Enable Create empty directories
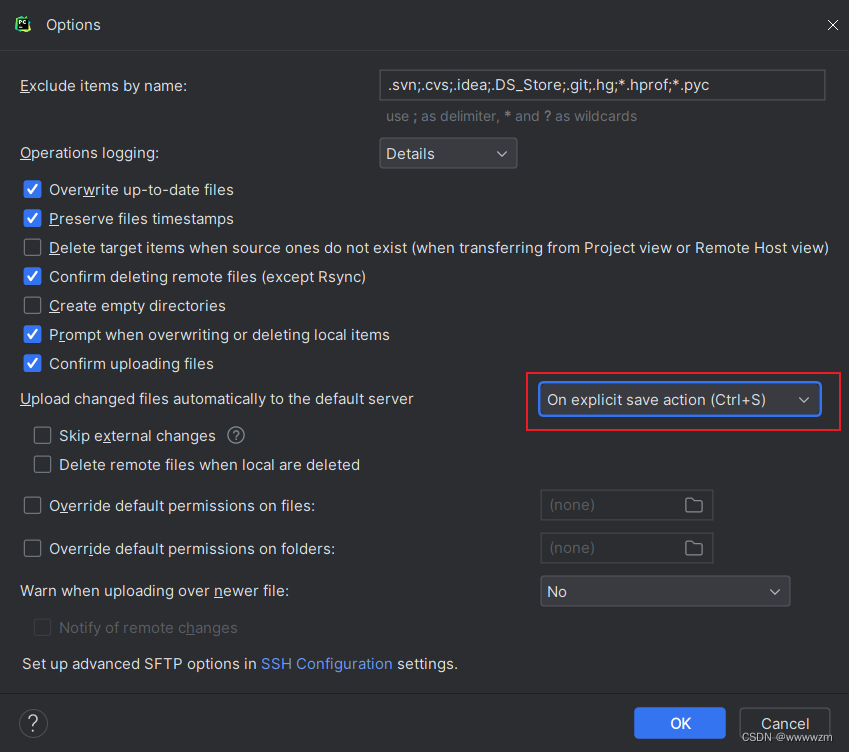Viewport: 849px width, 752px height. 32,305
